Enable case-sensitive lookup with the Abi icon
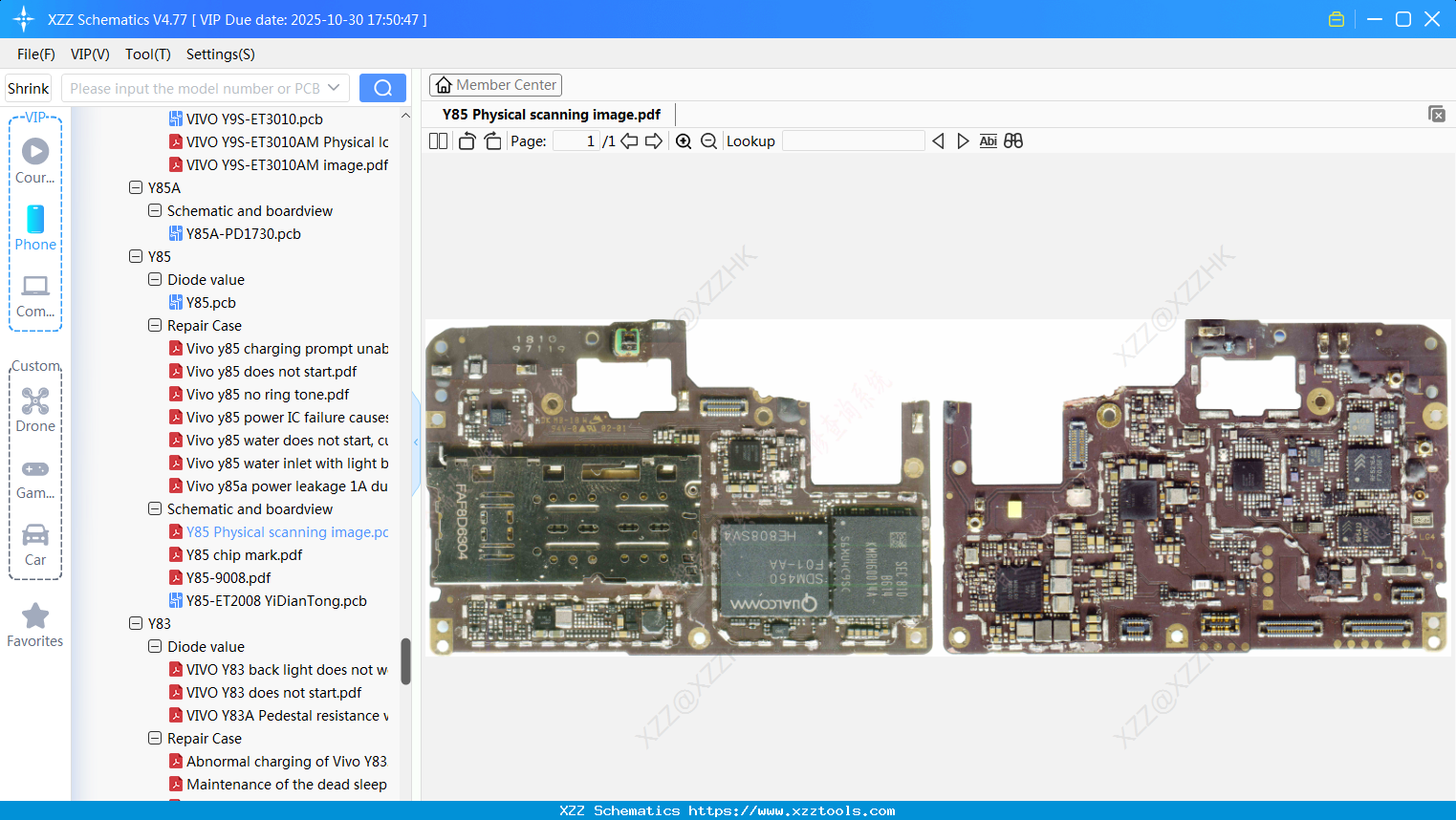 tap(988, 140)
